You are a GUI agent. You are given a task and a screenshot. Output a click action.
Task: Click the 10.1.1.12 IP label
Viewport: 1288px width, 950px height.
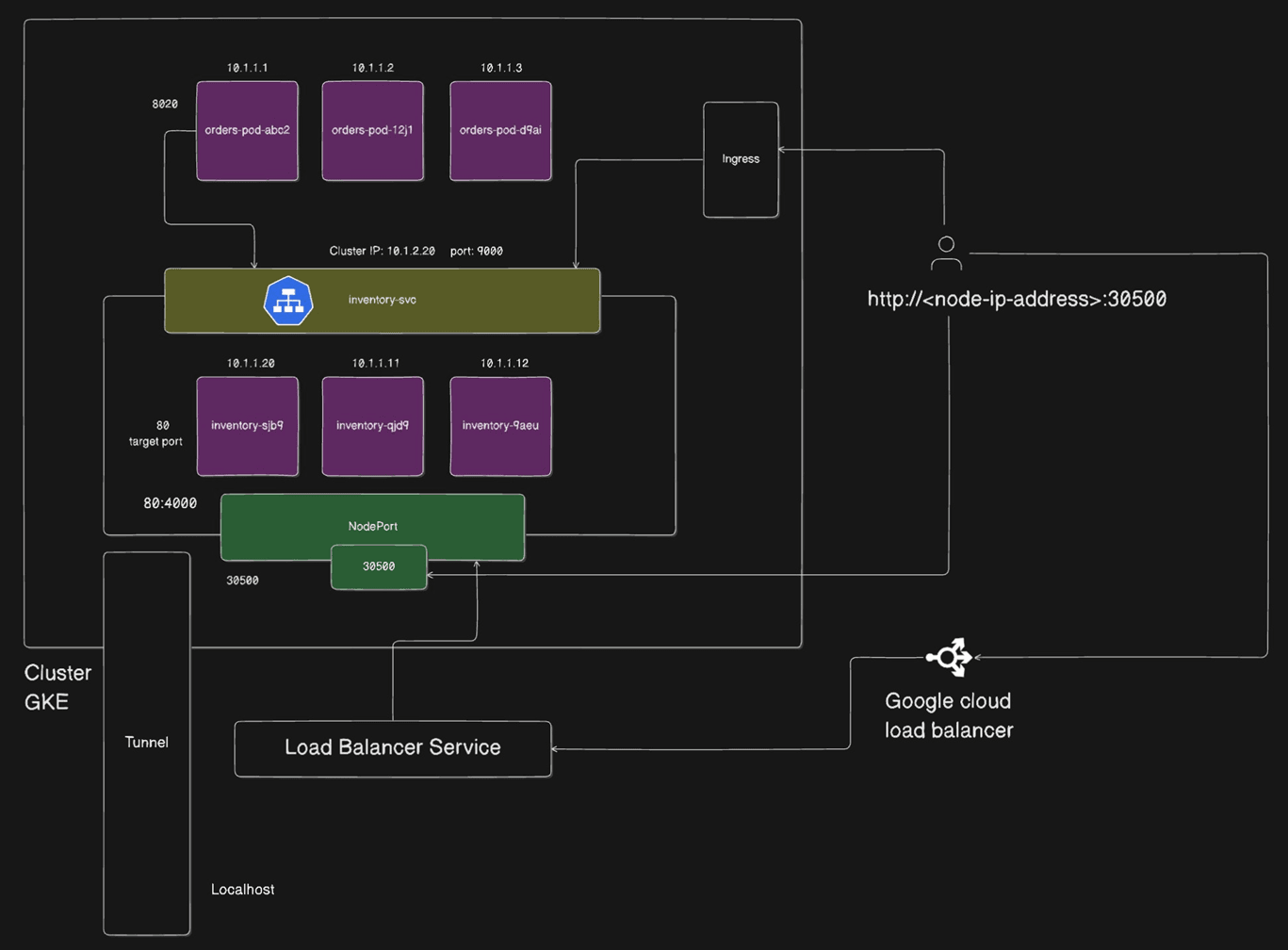503,363
